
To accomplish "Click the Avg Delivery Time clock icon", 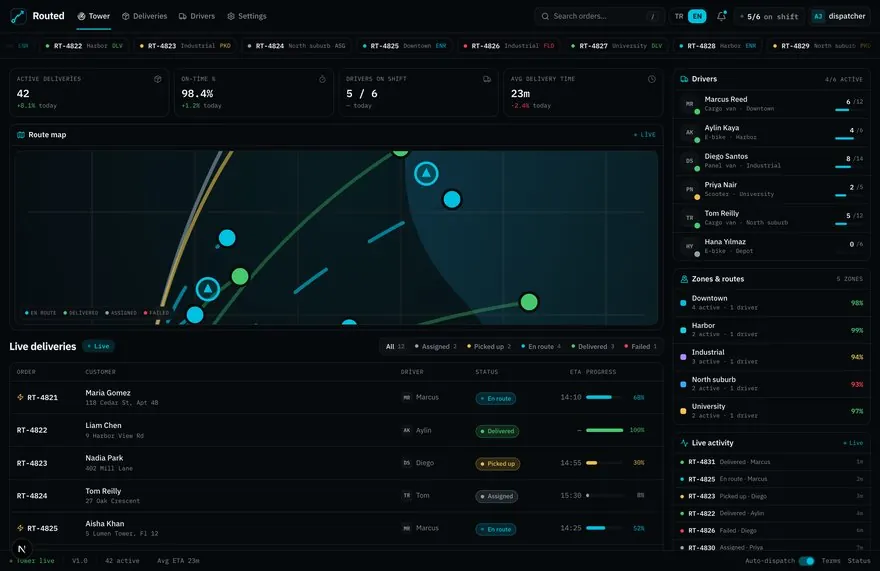I will 652,79.
